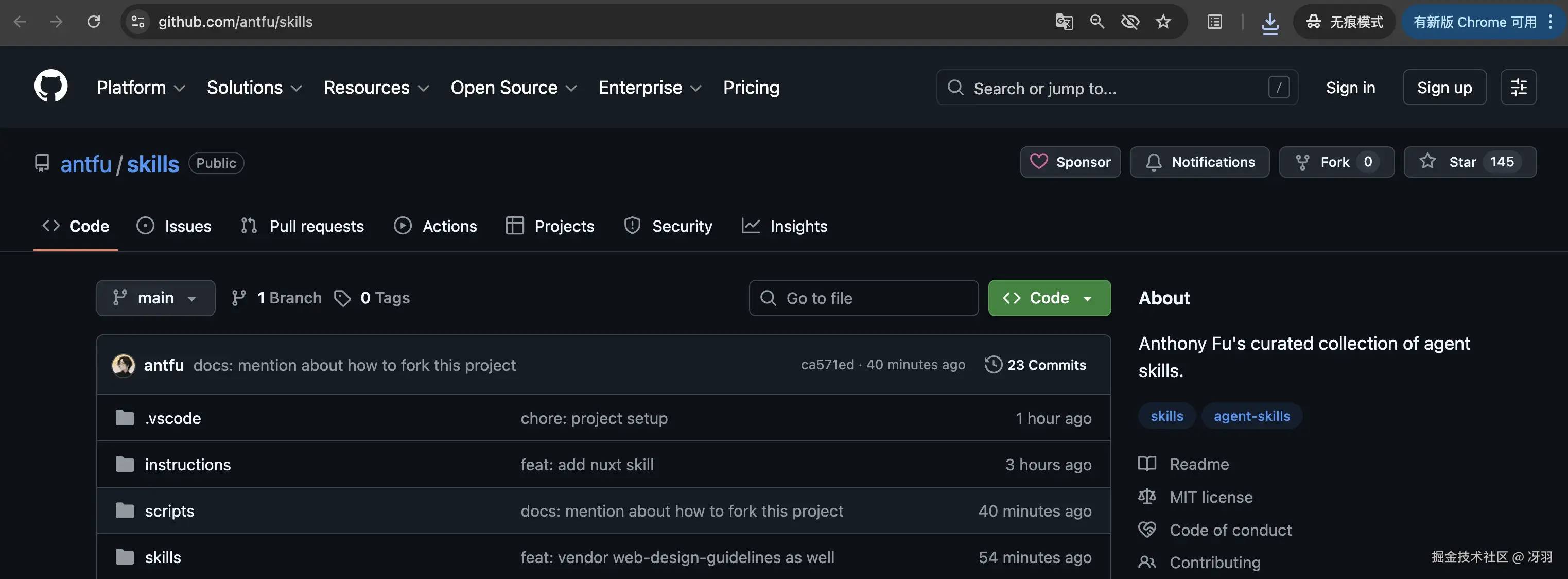Click the Chrome downloads icon

pyautogui.click(x=1270, y=23)
